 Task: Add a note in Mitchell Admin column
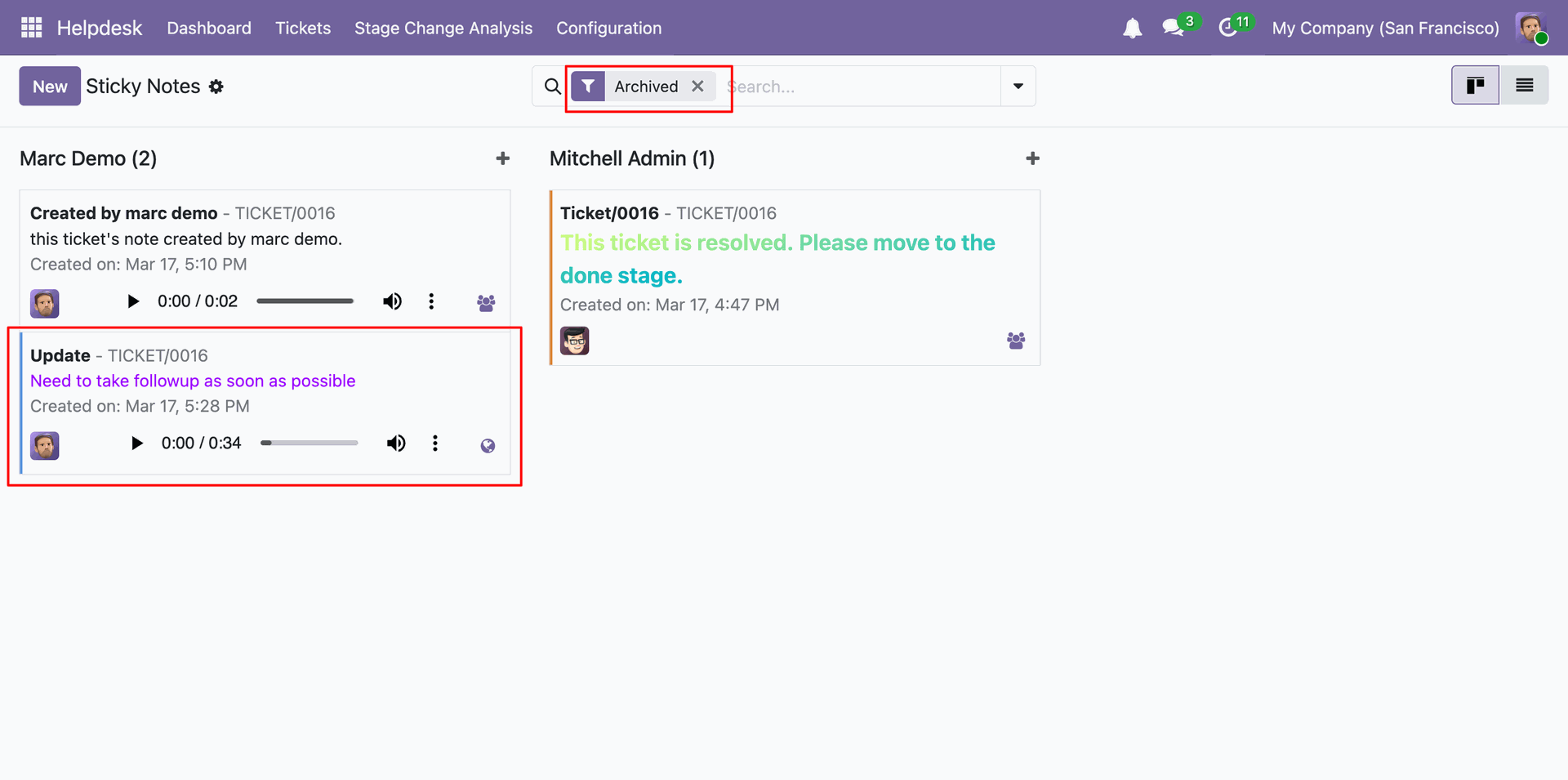click(x=1033, y=158)
